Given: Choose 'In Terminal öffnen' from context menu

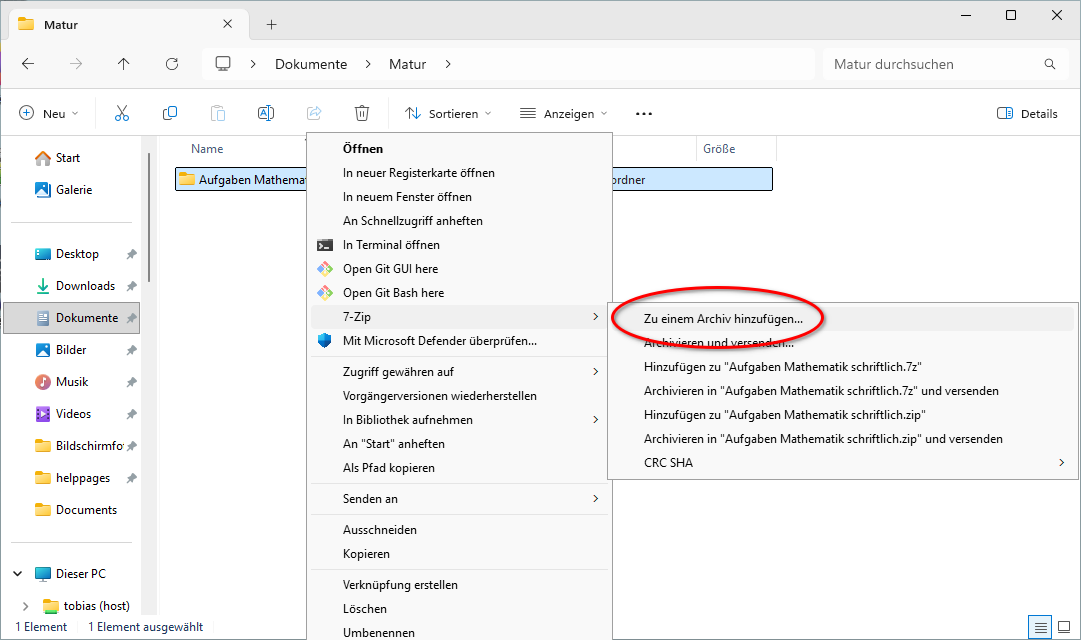Looking at the screenshot, I should pyautogui.click(x=391, y=245).
